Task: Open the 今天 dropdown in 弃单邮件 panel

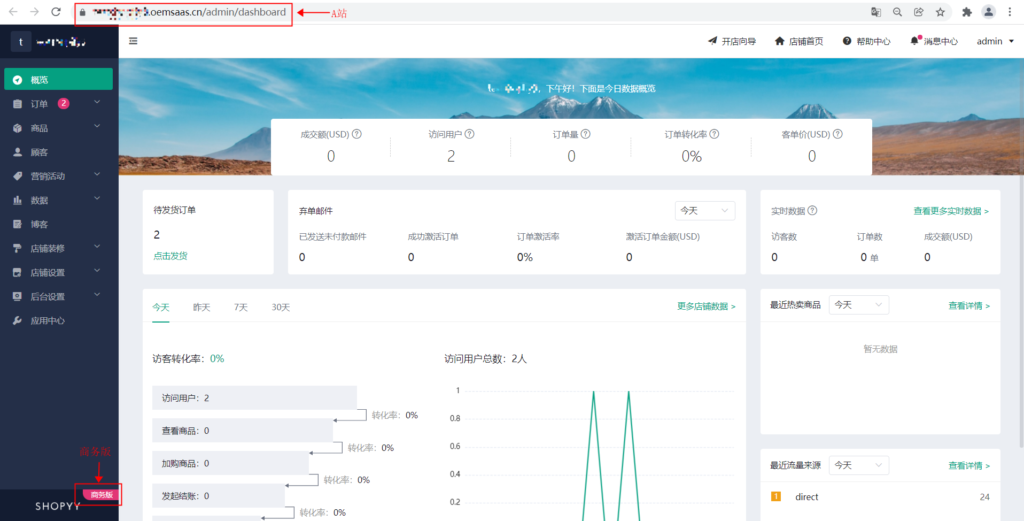Action: coord(705,211)
